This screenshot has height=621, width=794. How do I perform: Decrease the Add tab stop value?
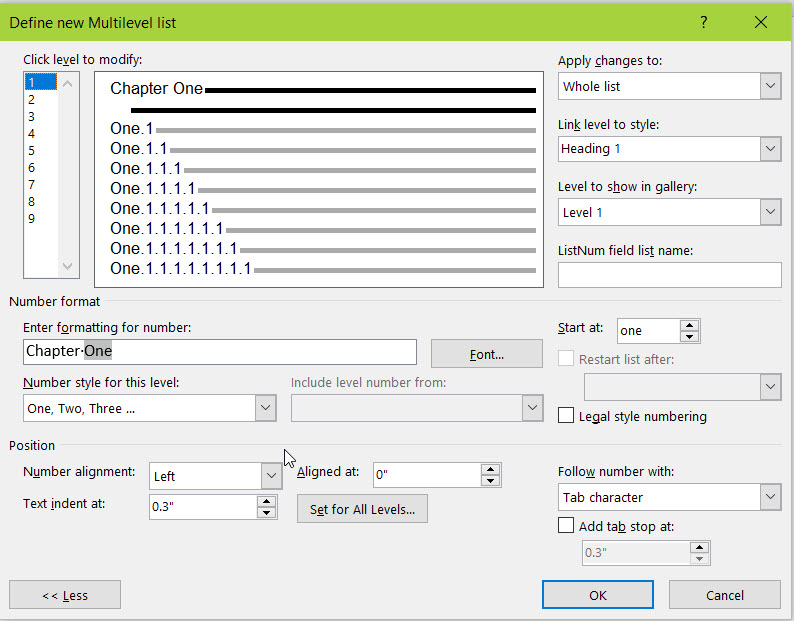click(x=699, y=559)
